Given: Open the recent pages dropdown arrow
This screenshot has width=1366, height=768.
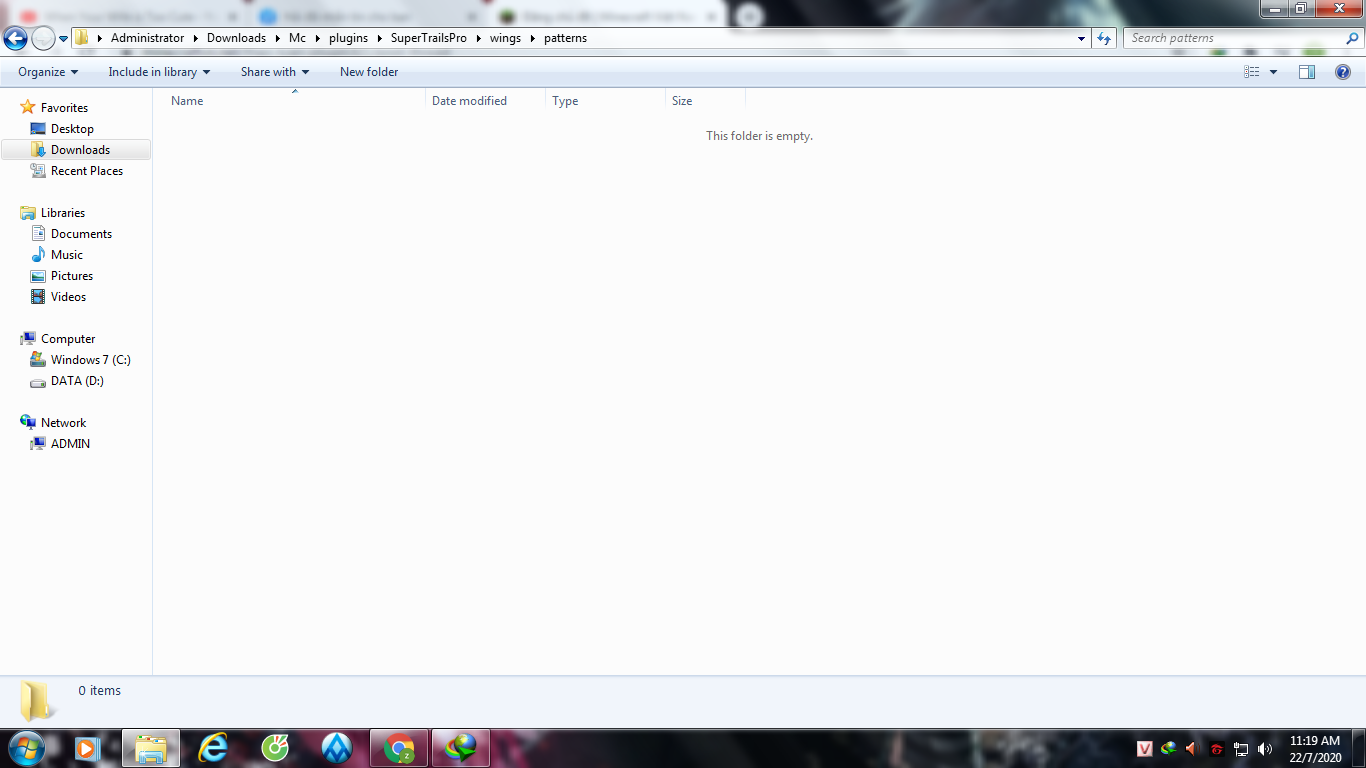Looking at the screenshot, I should (x=64, y=39).
